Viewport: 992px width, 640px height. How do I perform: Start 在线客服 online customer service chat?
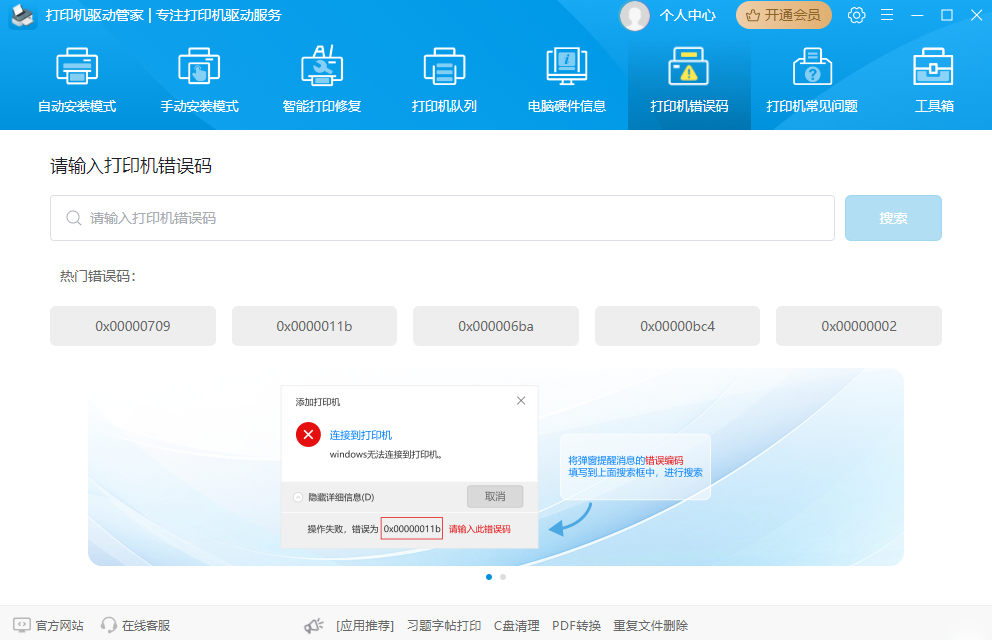137,624
